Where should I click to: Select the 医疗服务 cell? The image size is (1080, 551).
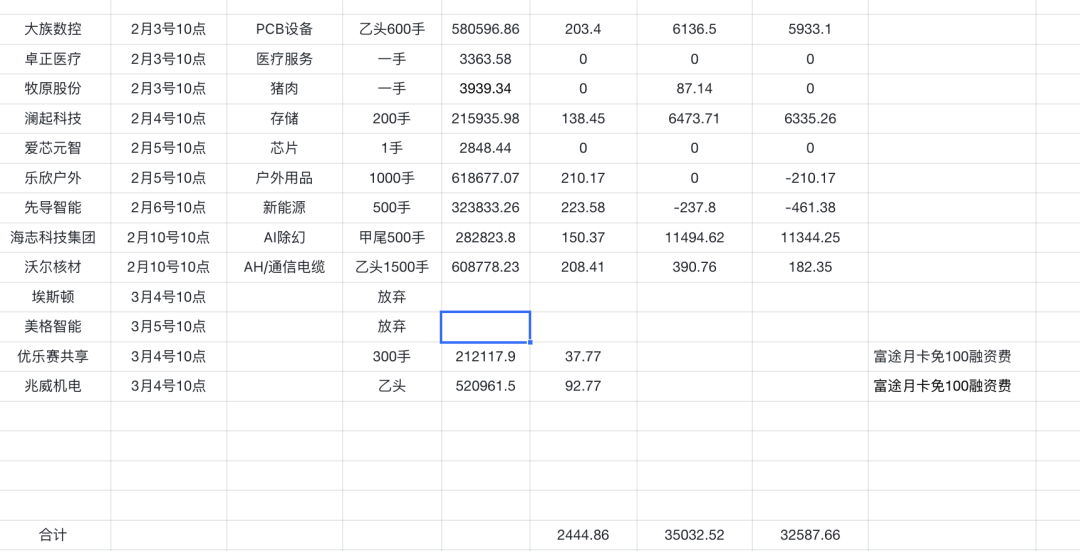click(x=284, y=59)
